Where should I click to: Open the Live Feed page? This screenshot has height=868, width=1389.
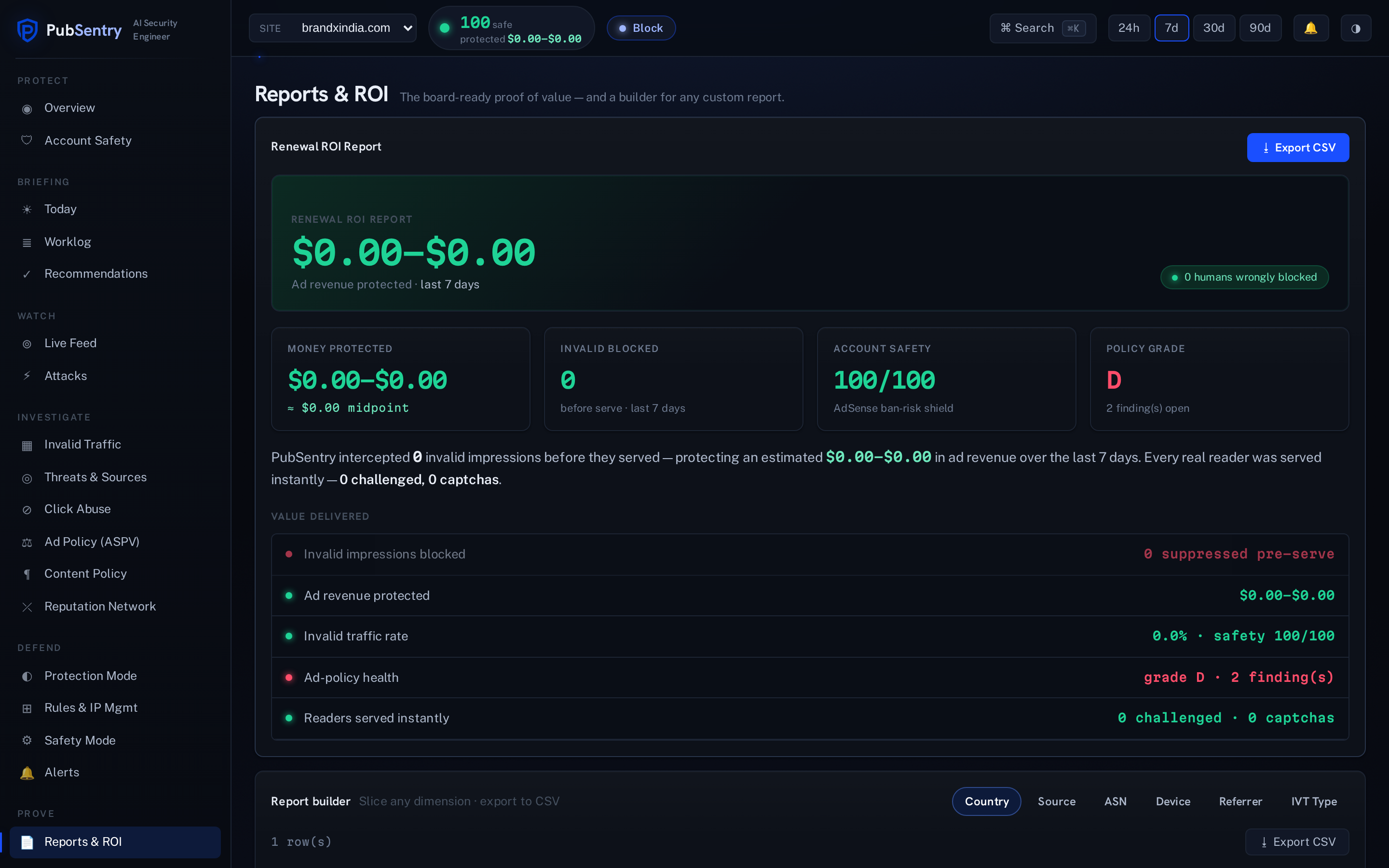[x=115, y=343]
